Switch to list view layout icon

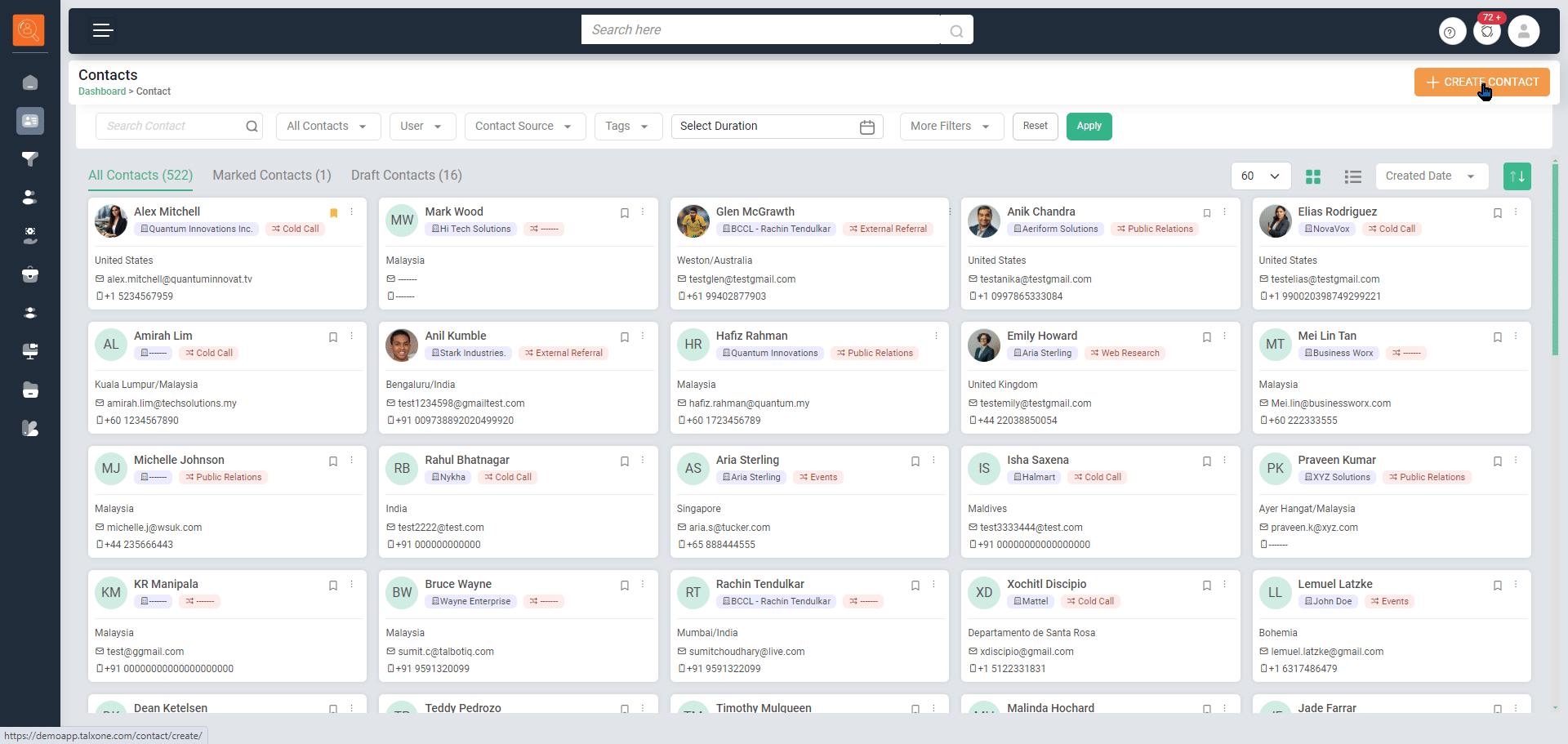[x=1352, y=176]
